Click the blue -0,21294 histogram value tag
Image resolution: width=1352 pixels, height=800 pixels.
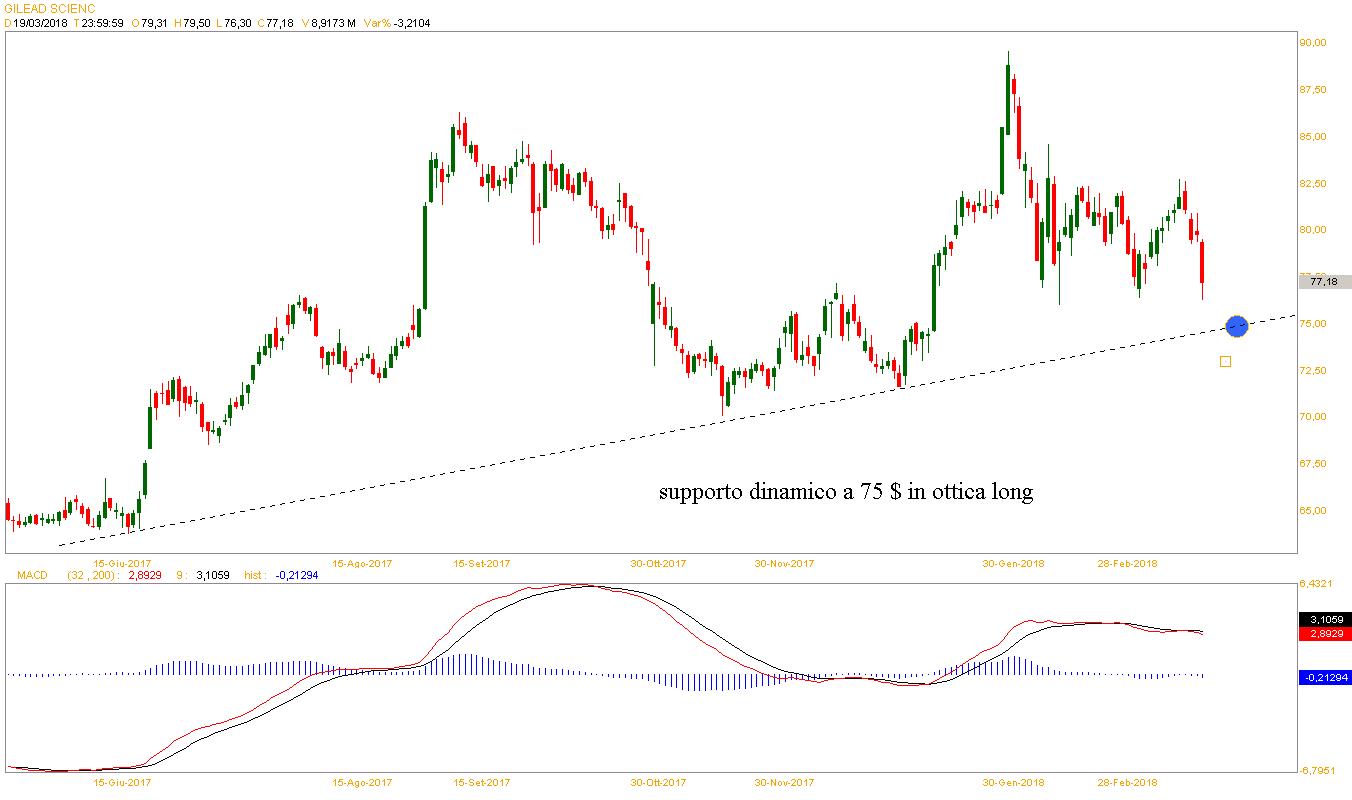(1324, 678)
